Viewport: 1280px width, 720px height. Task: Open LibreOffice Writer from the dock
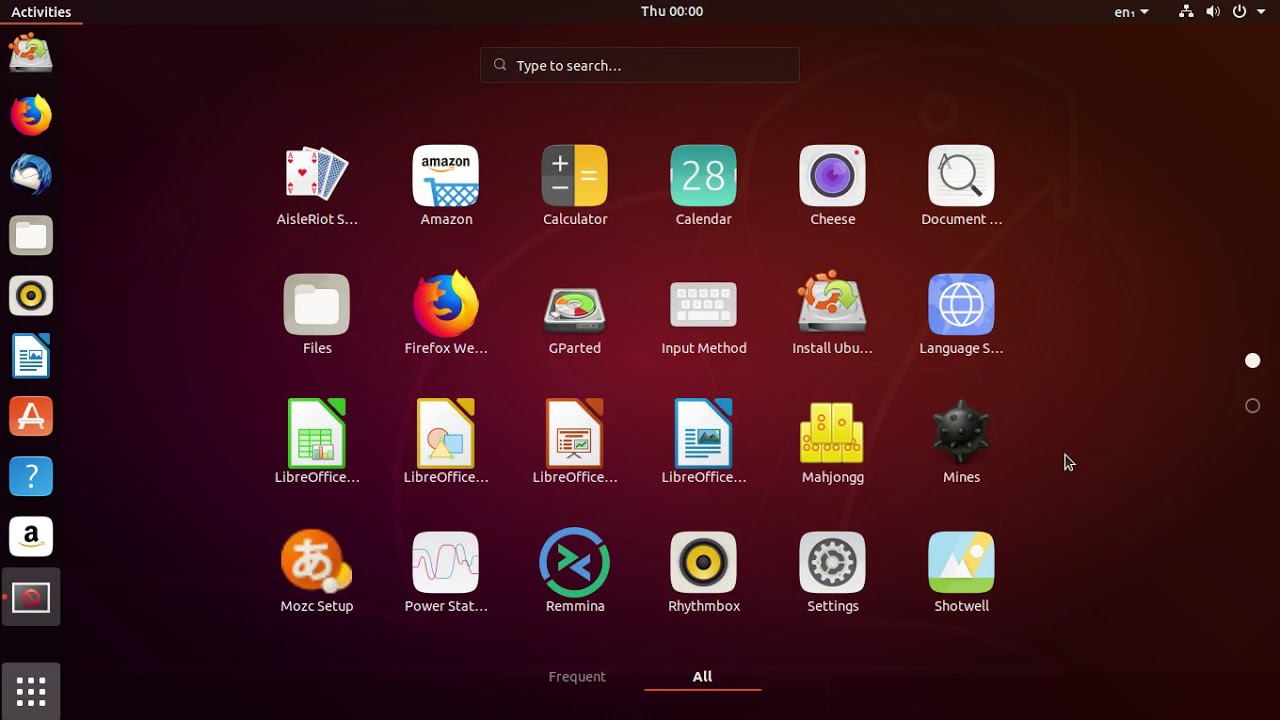click(x=31, y=356)
